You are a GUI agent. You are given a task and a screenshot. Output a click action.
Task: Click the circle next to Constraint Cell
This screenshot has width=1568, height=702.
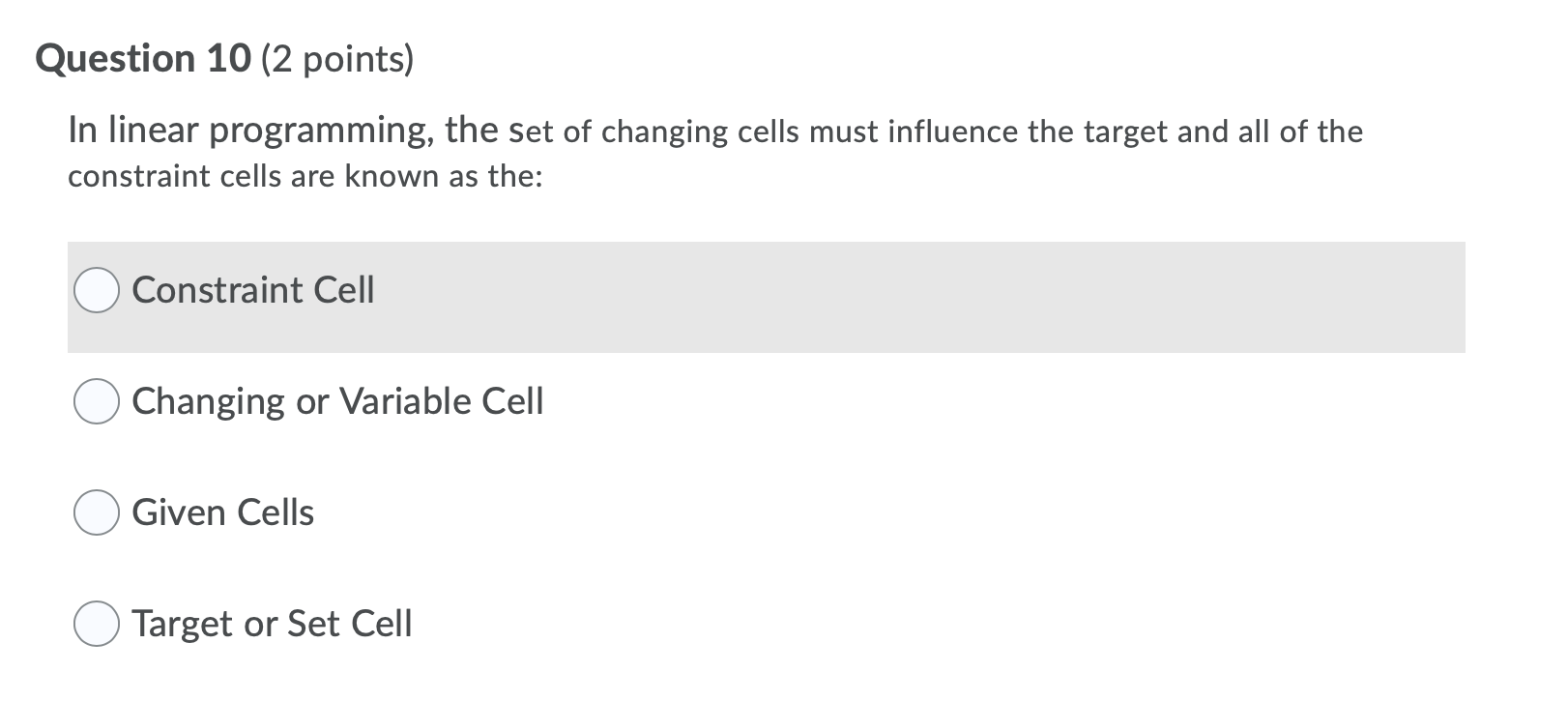pos(96,287)
